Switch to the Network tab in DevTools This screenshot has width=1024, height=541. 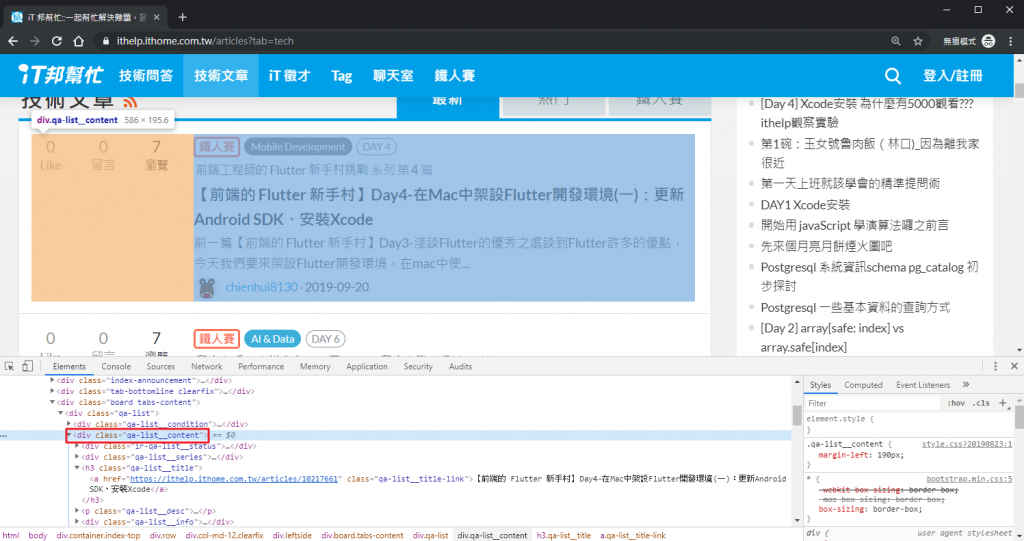click(206, 367)
